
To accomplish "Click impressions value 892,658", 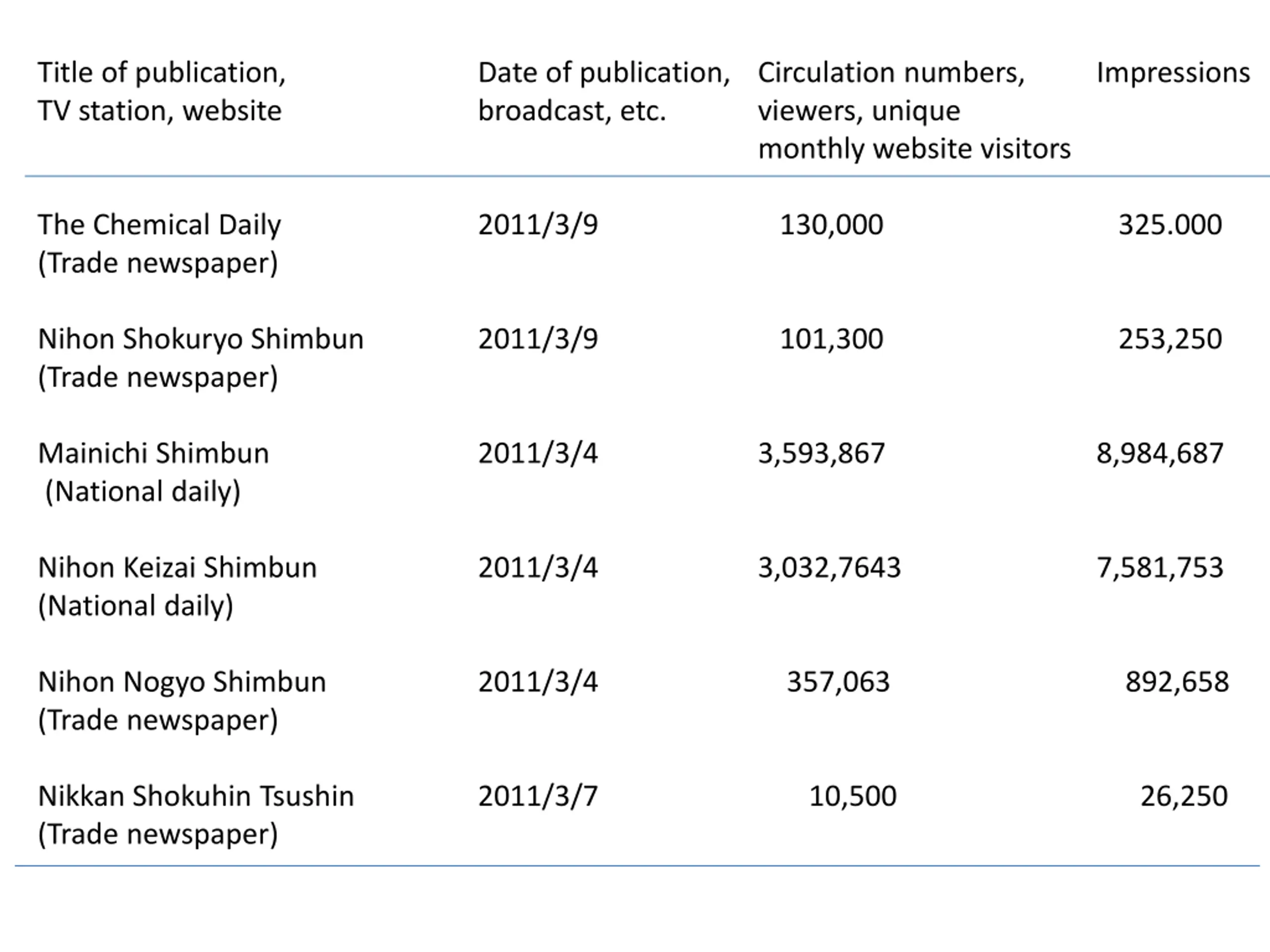I will tap(1177, 682).
